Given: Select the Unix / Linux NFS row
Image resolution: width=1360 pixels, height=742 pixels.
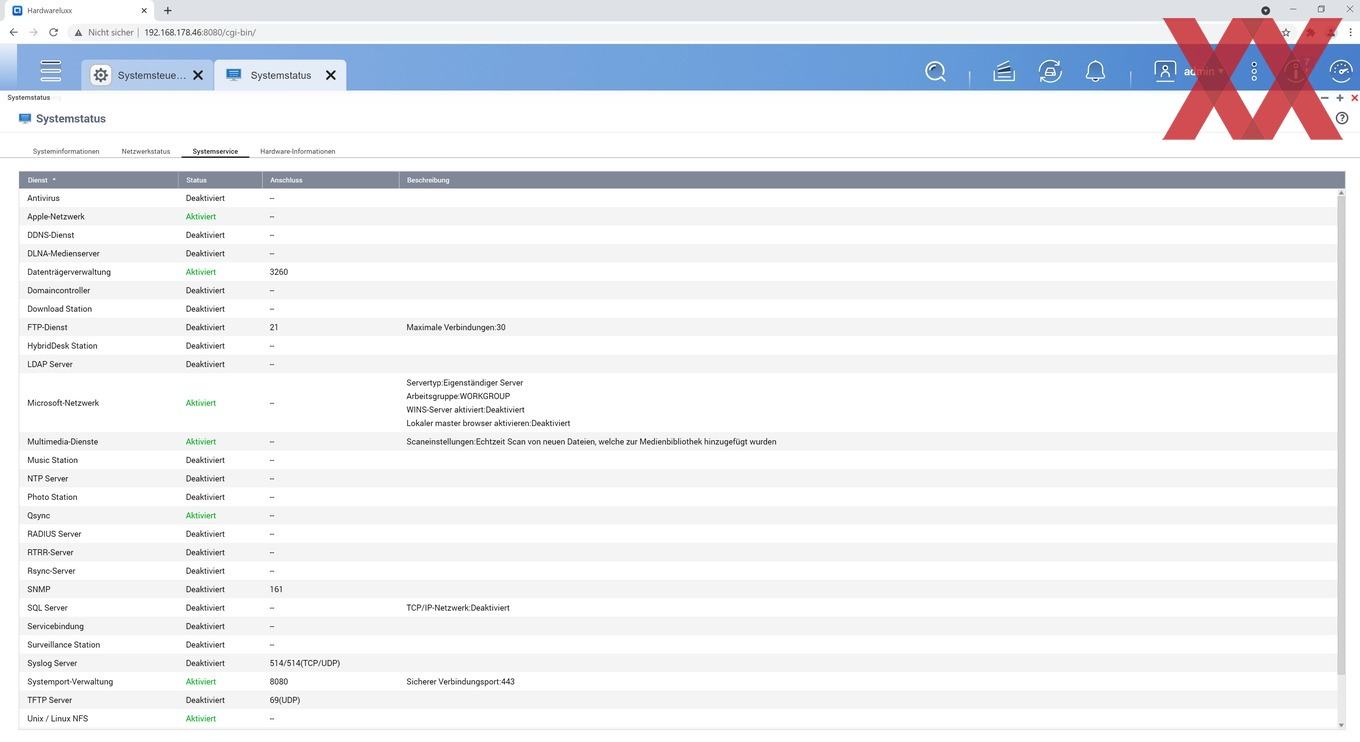Looking at the screenshot, I should 678,719.
